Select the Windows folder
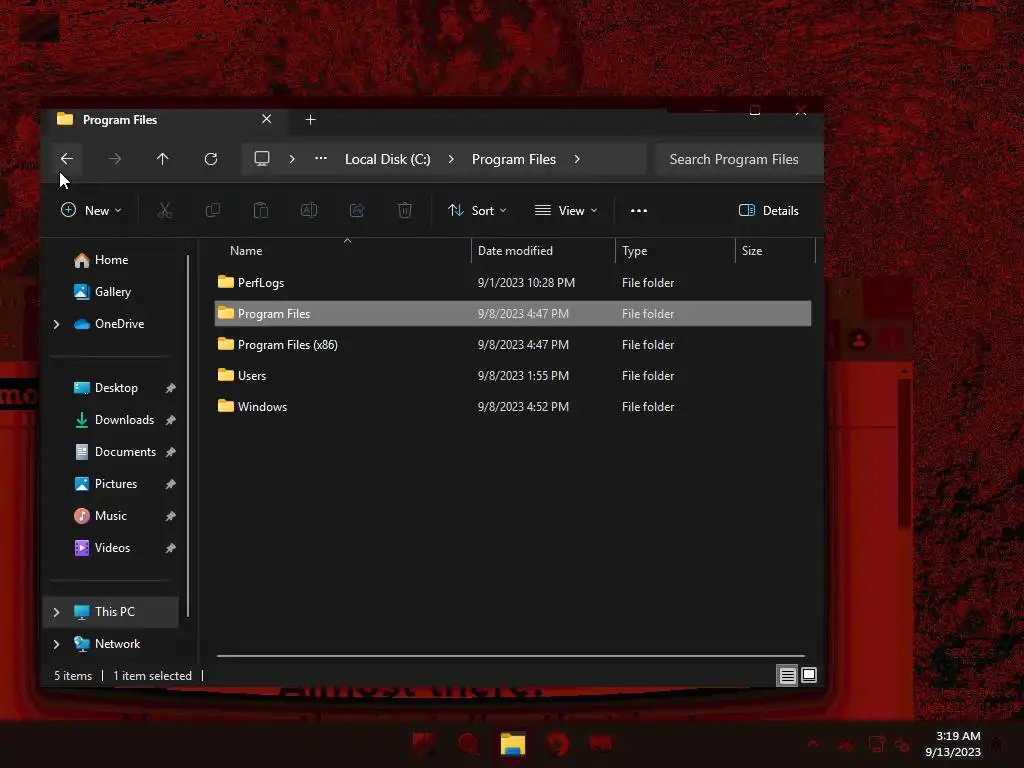This screenshot has height=768, width=1024. coord(513,406)
